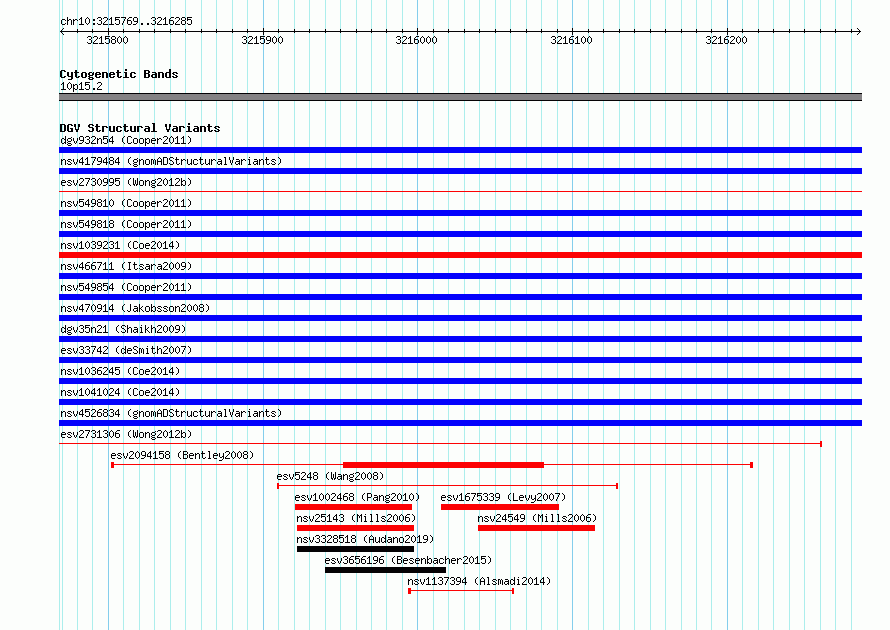Click the blue bar under dgv932n54
This screenshot has width=890, height=630.
click(460, 150)
